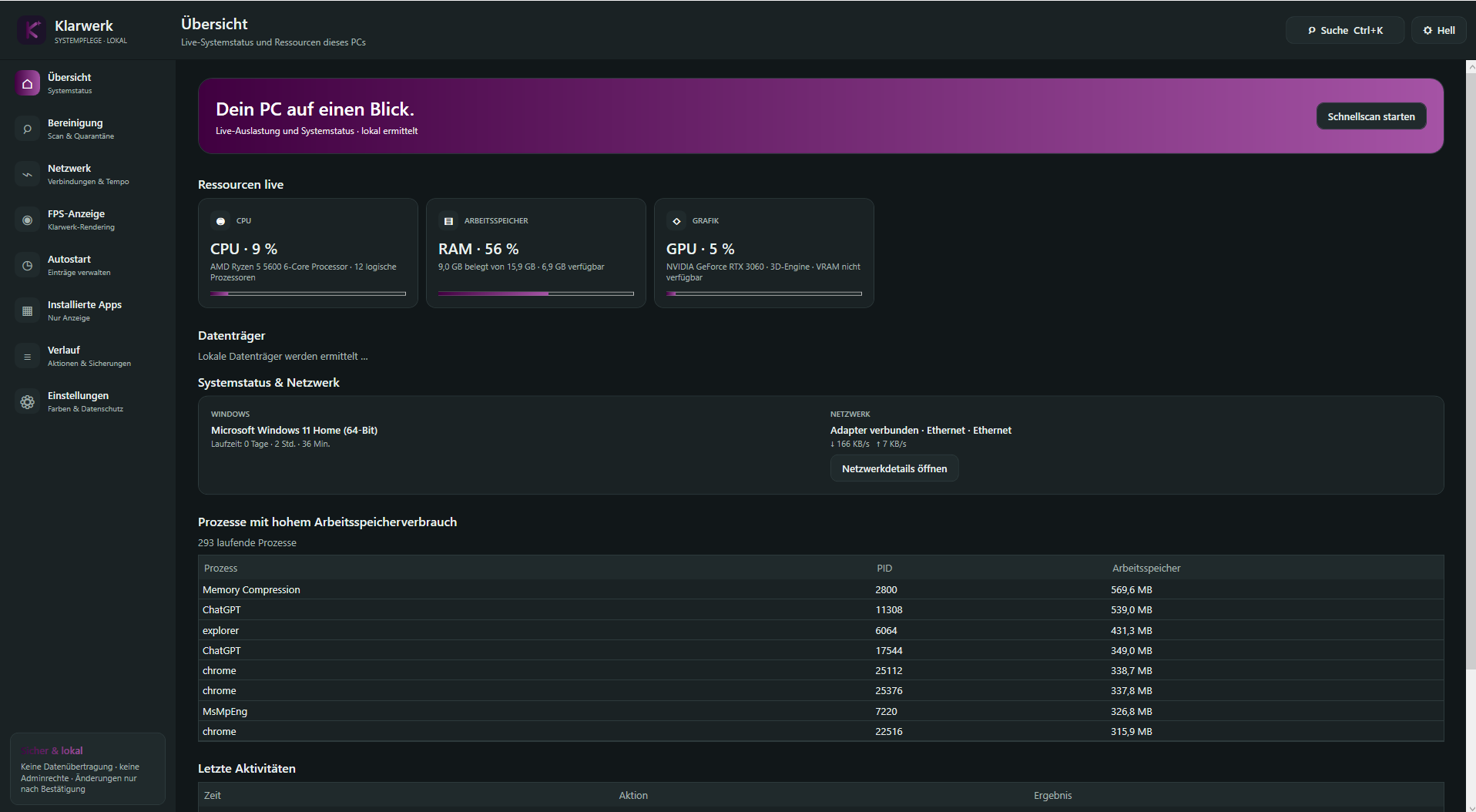The height and width of the screenshot is (812, 1476).
Task: Select the FPS-Anzeige sidebar icon
Action: pyautogui.click(x=28, y=220)
